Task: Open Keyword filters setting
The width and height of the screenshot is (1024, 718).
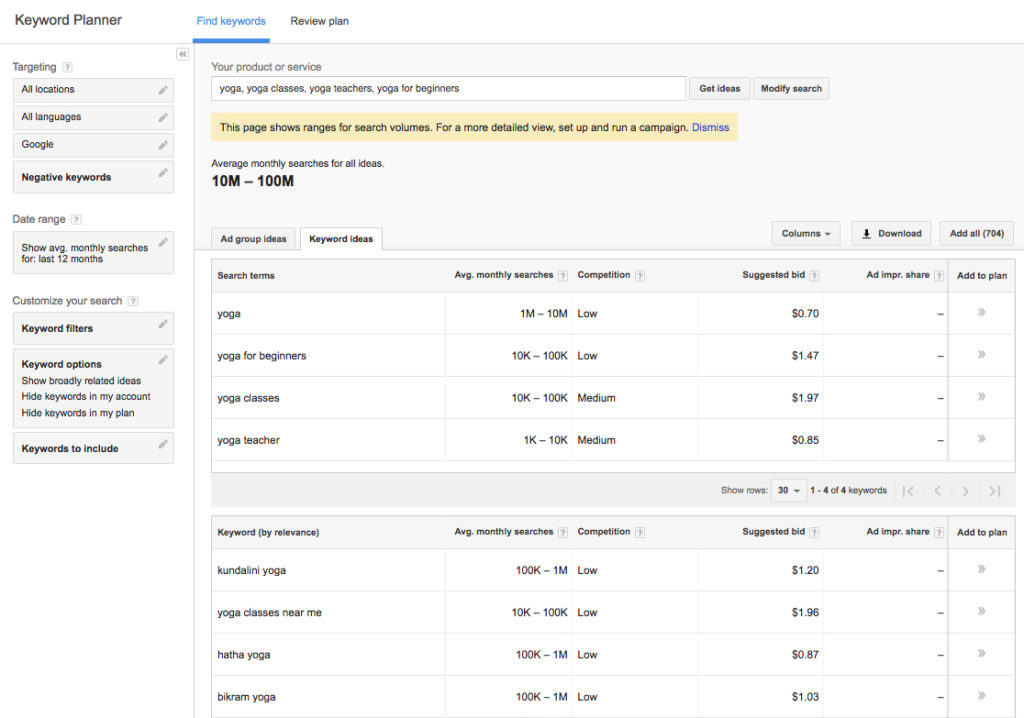Action: point(93,328)
